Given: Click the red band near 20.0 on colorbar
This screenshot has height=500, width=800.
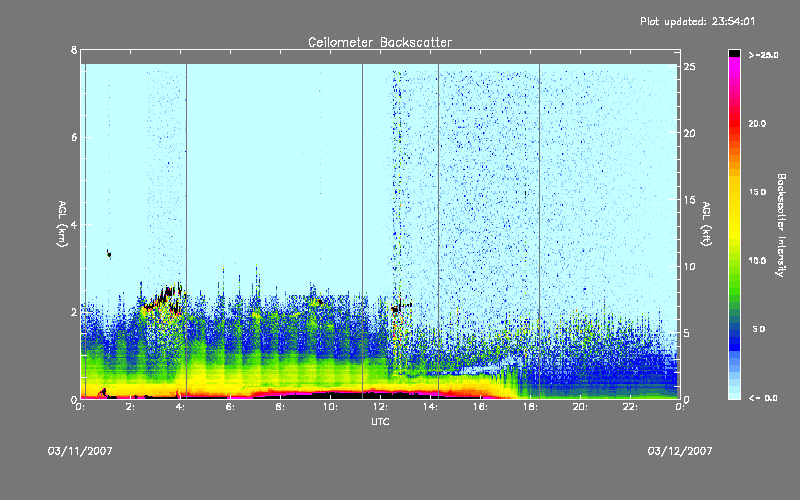Looking at the screenshot, I should coord(734,125).
